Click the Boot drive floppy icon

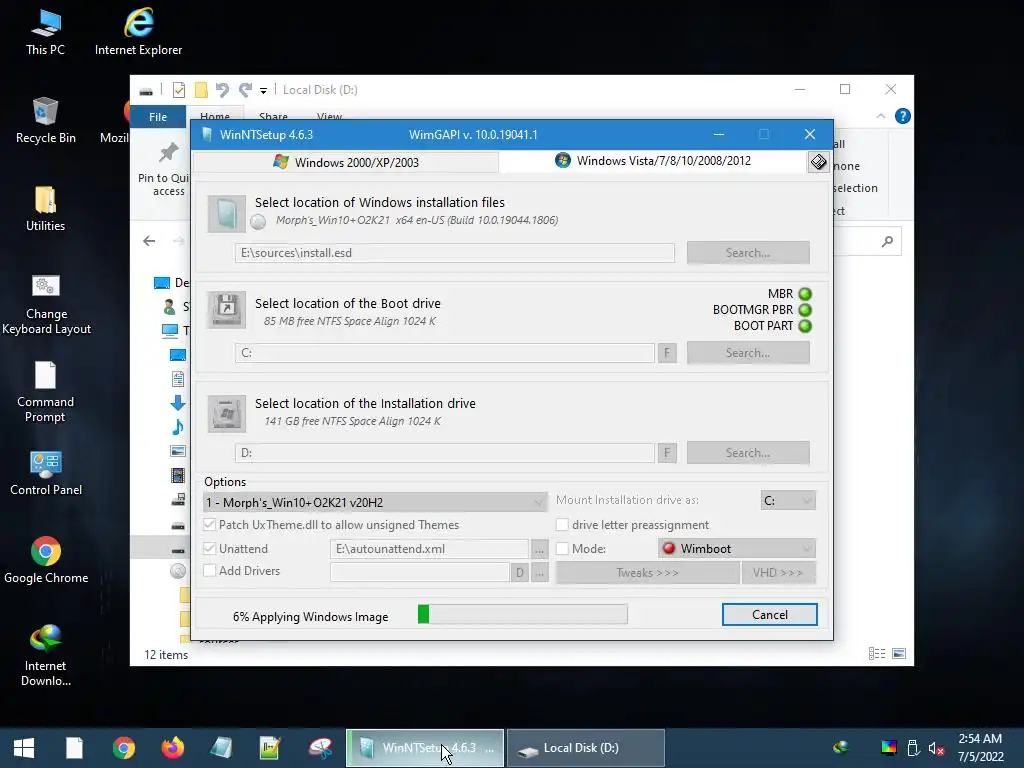click(x=227, y=310)
